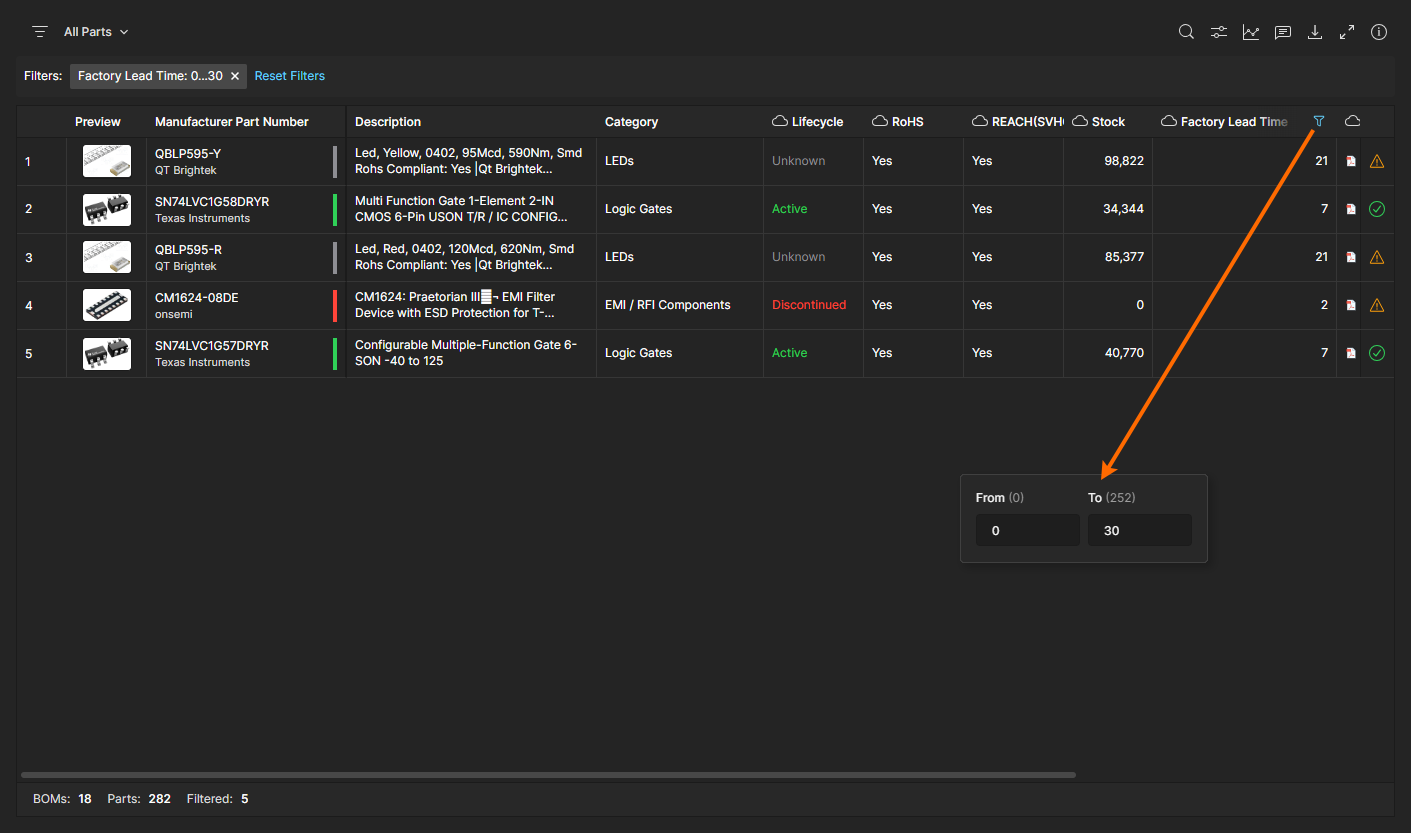Open the All Parts dropdown
This screenshot has width=1411, height=833.
point(96,32)
